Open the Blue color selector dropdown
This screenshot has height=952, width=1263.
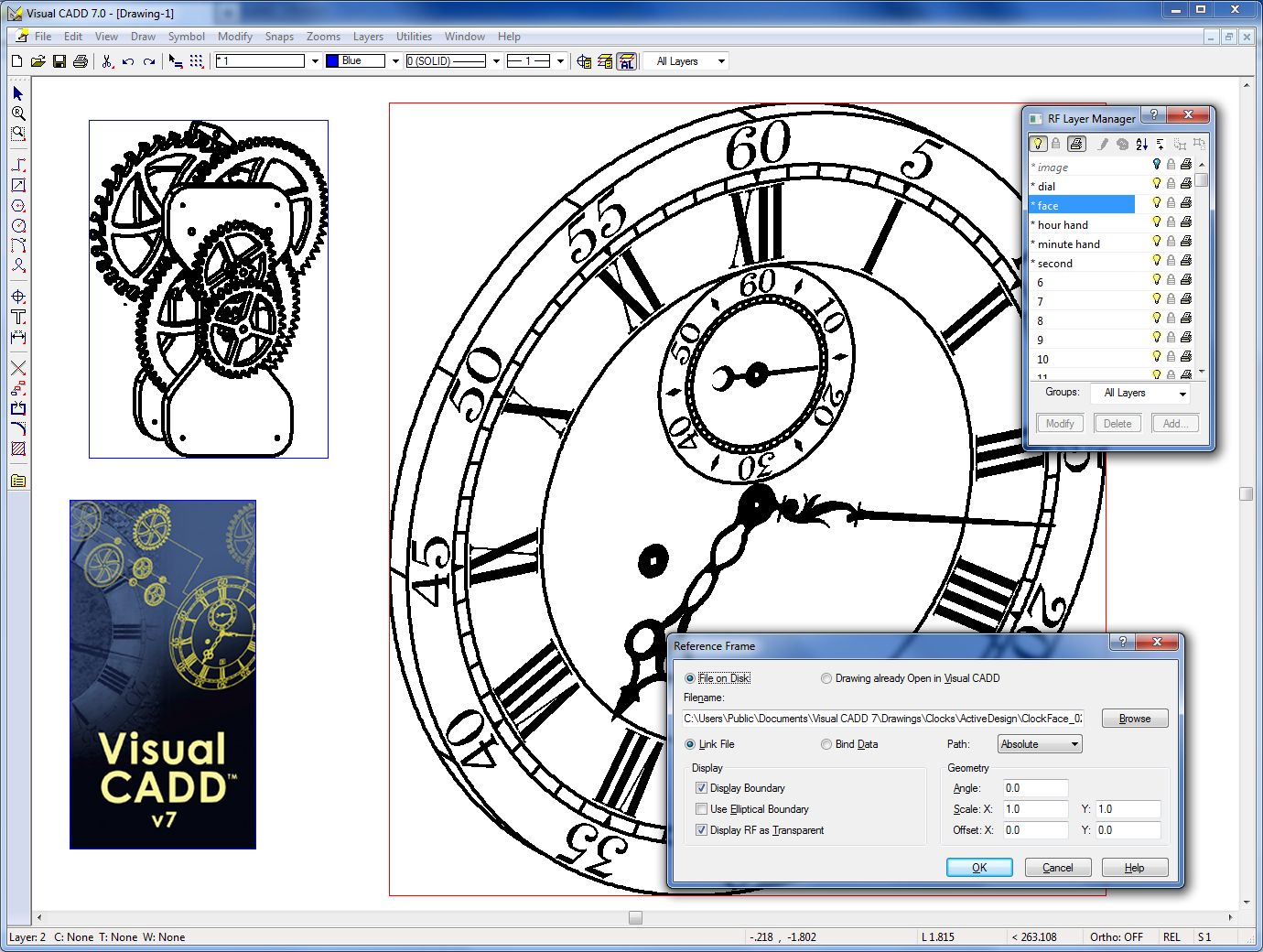point(394,60)
